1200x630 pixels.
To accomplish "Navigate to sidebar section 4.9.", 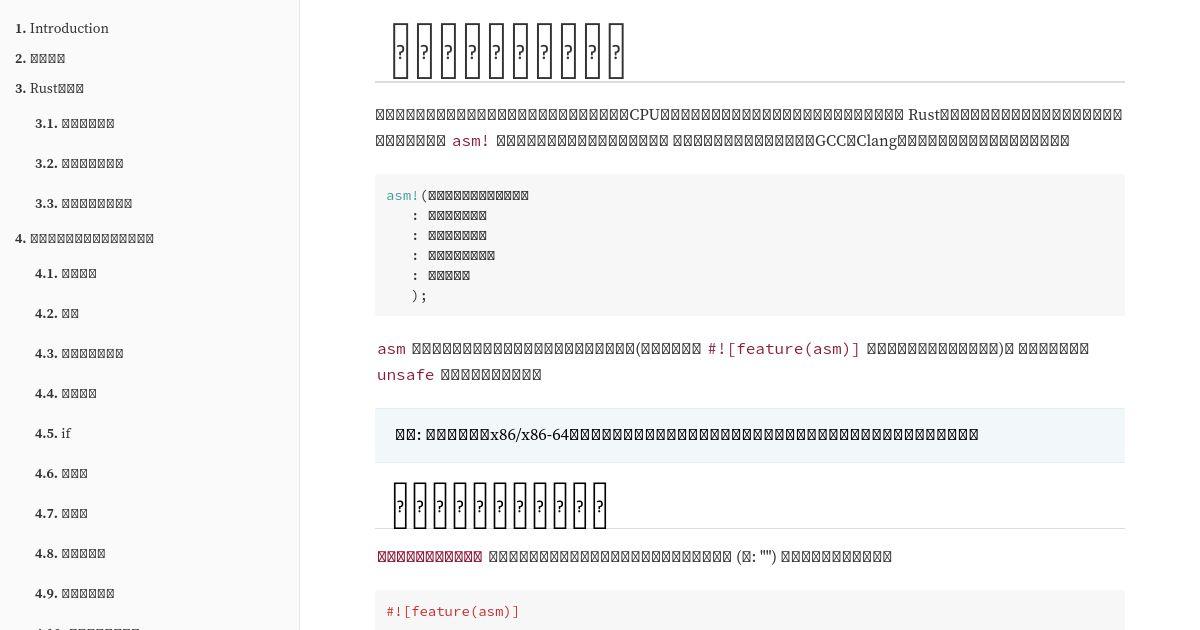I will click(x=75, y=593).
